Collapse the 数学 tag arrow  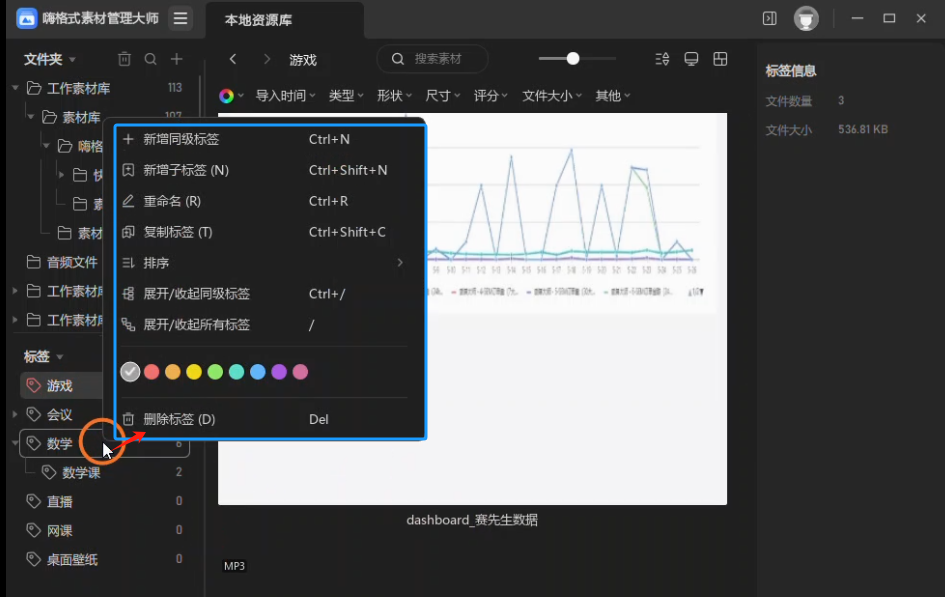coord(15,443)
